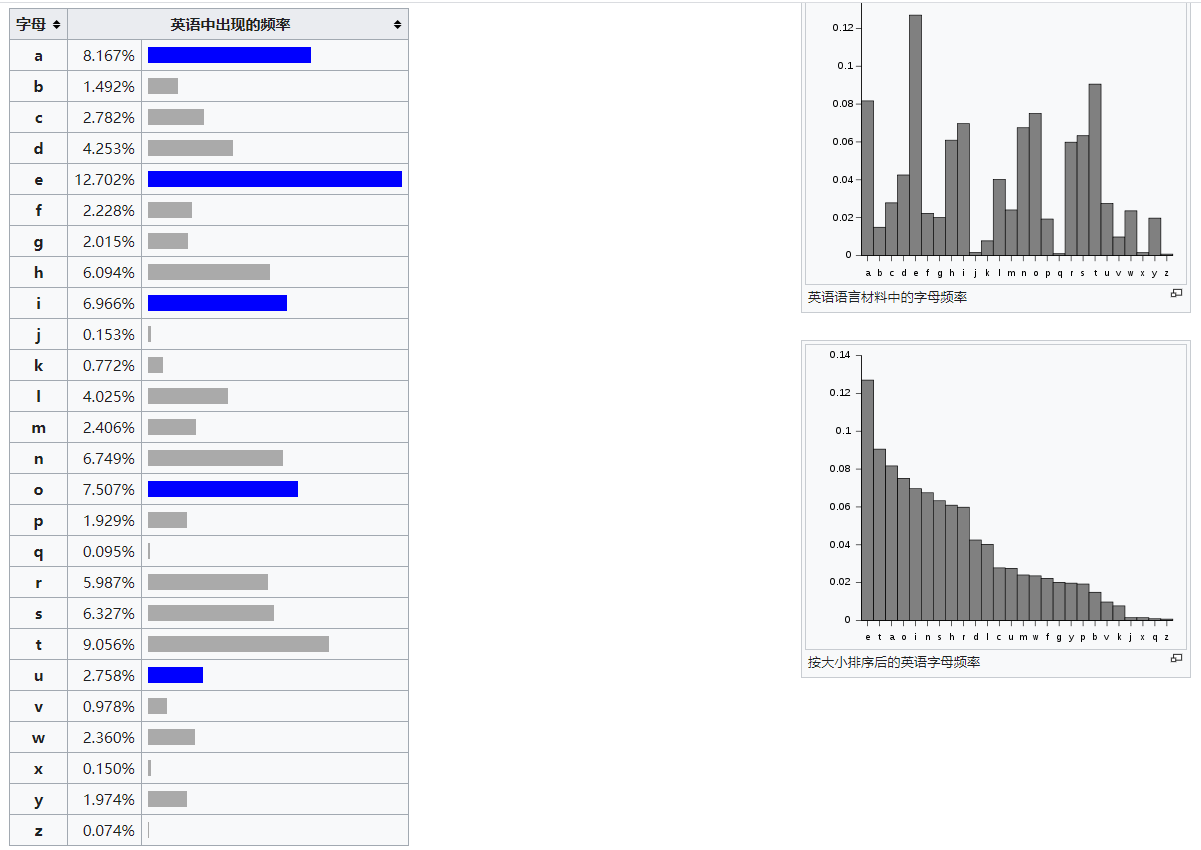Click the letter z cell in the table
Viewport: 1201px width, 850px height.
pos(38,830)
